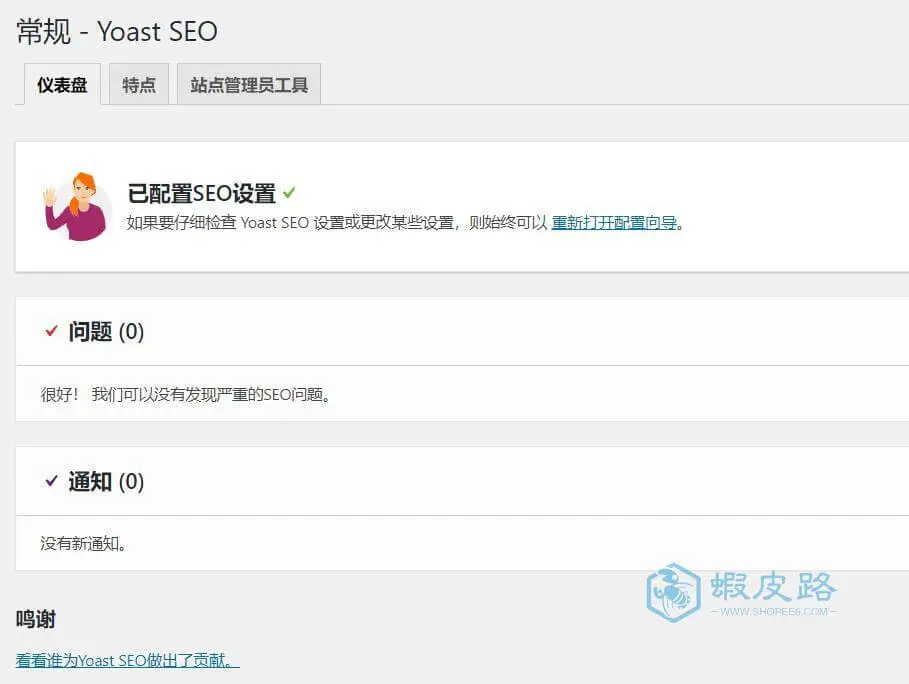The height and width of the screenshot is (684, 909).
Task: Click the 鸣谢 heading
Action: 36,619
